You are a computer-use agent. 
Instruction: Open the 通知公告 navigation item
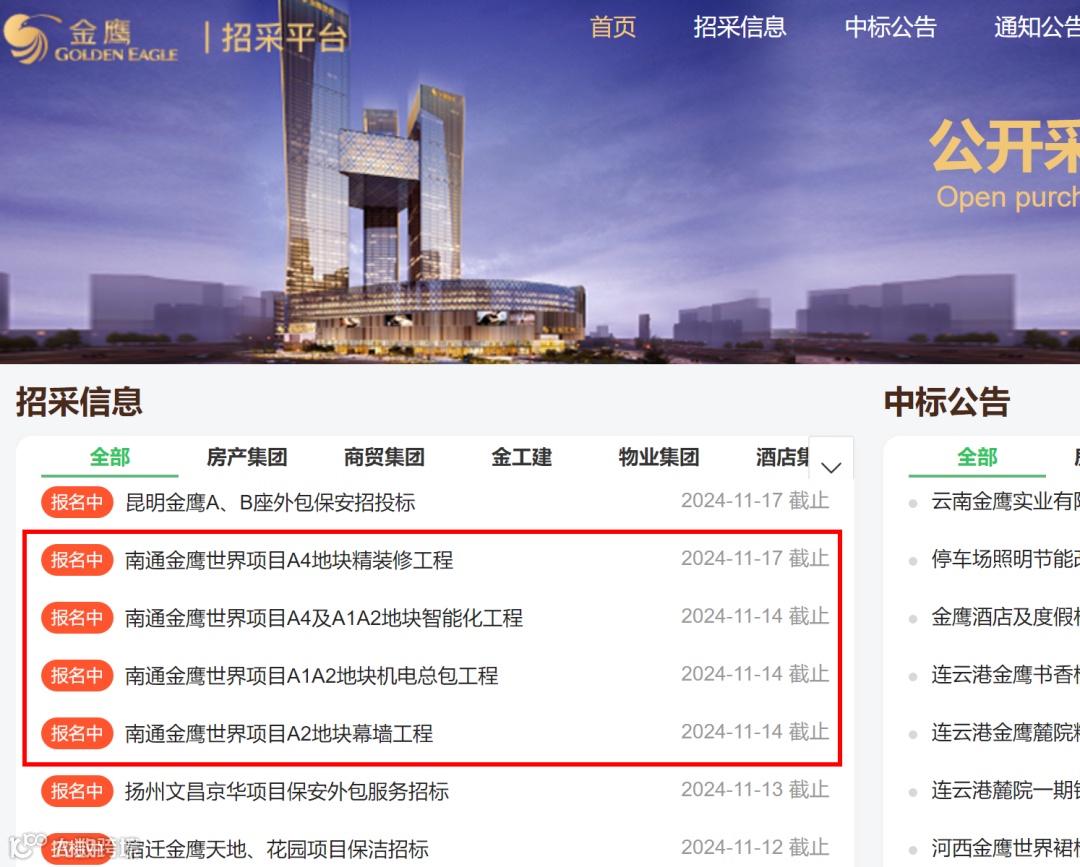[x=1037, y=27]
